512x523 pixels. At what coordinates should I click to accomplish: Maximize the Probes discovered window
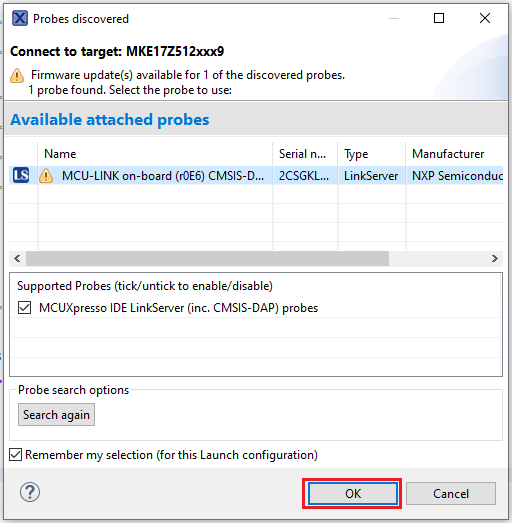point(439,18)
